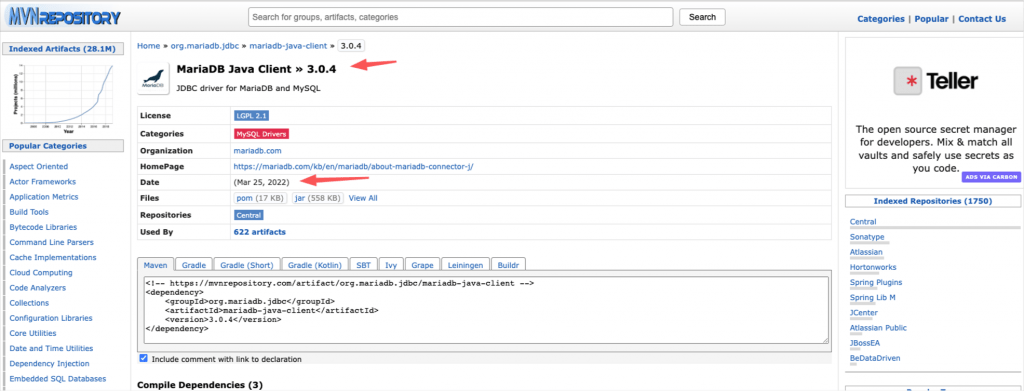This screenshot has height=391, width=1024.
Task: Open Popular in top navigation
Action: click(931, 19)
